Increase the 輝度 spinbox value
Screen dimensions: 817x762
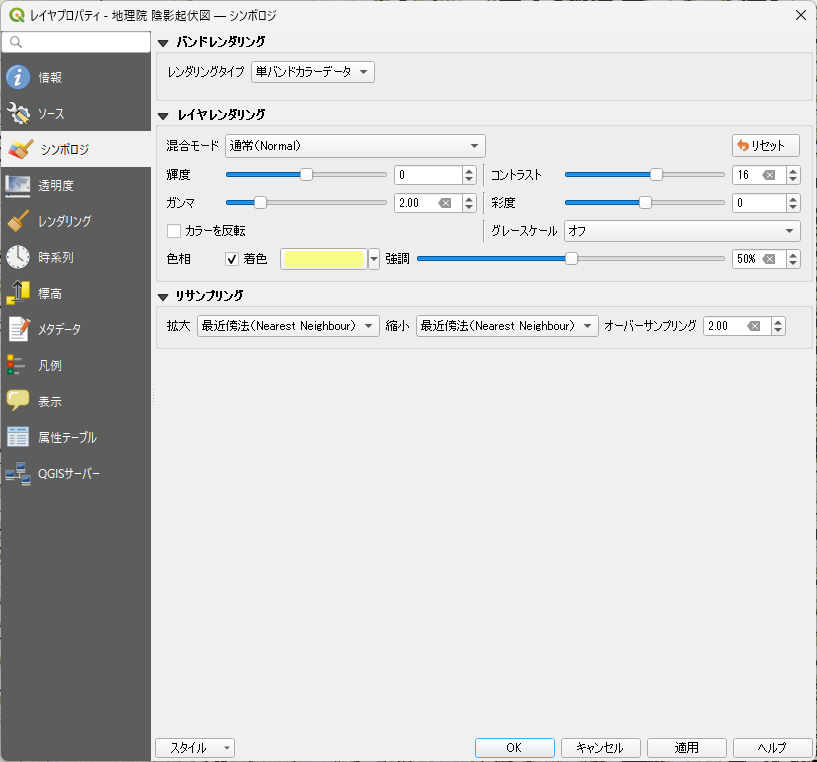(469, 171)
